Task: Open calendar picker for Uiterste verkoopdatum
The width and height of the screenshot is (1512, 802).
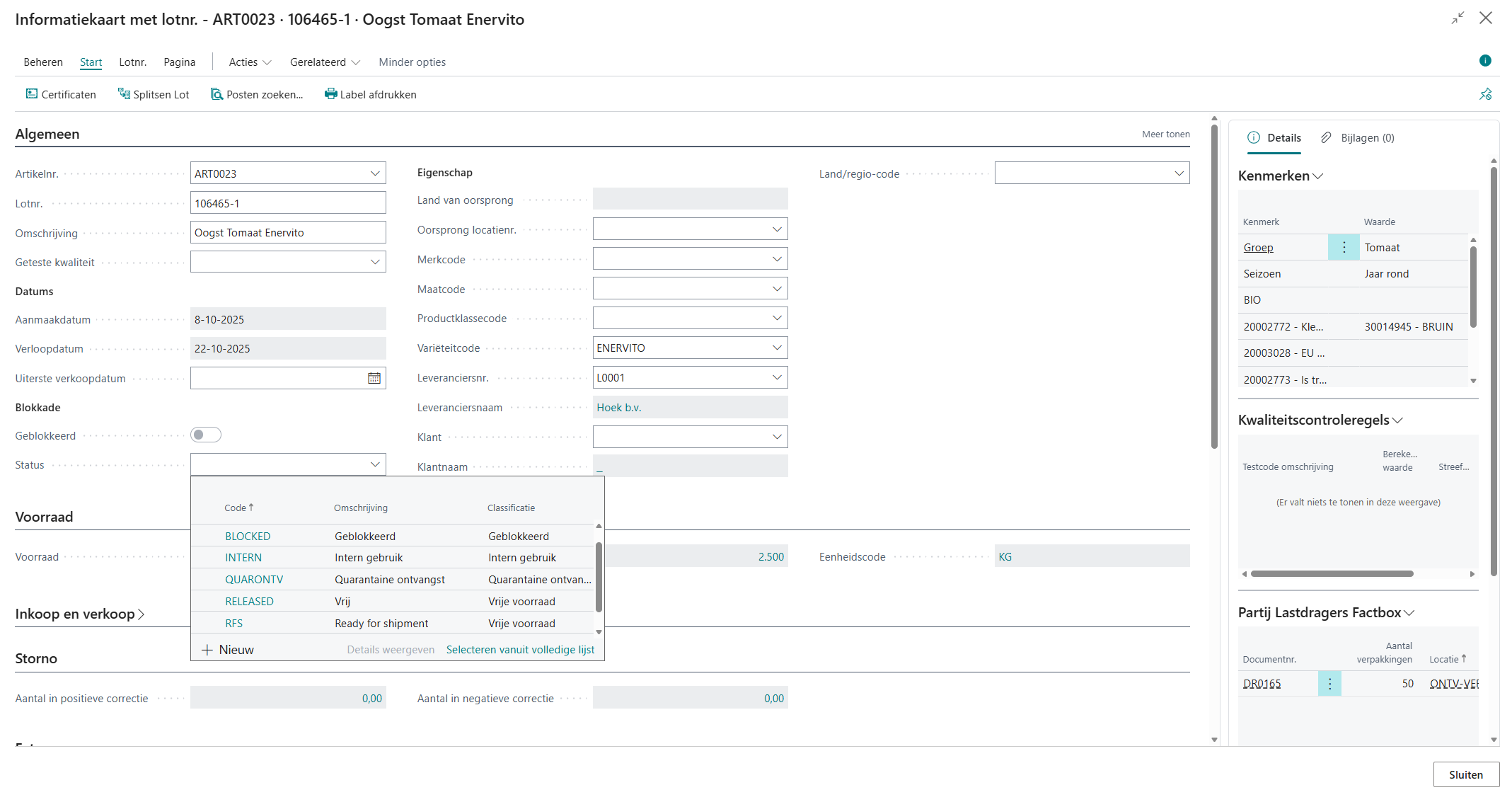Action: coord(374,379)
